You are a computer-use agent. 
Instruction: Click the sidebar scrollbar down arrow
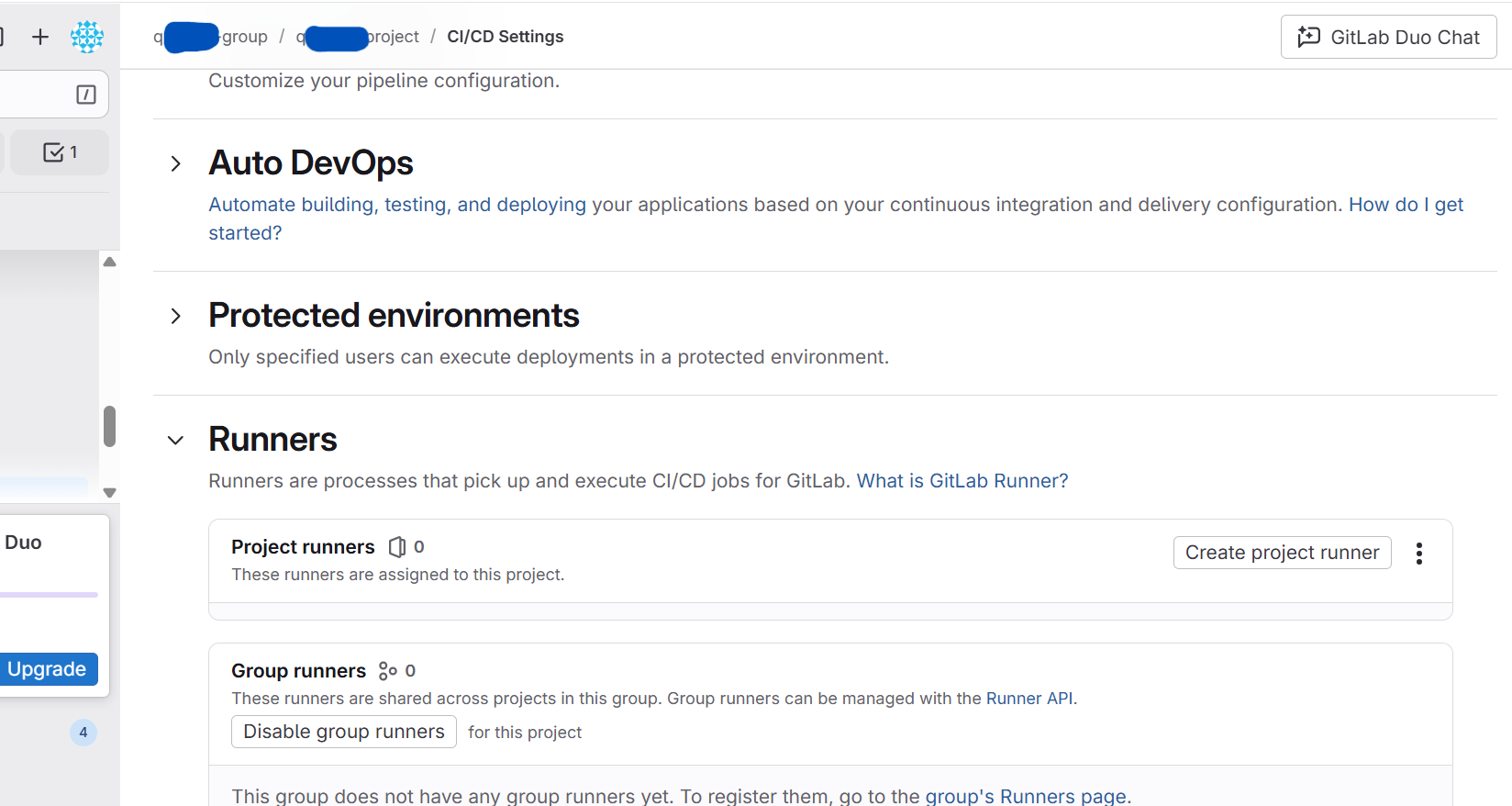(x=110, y=493)
